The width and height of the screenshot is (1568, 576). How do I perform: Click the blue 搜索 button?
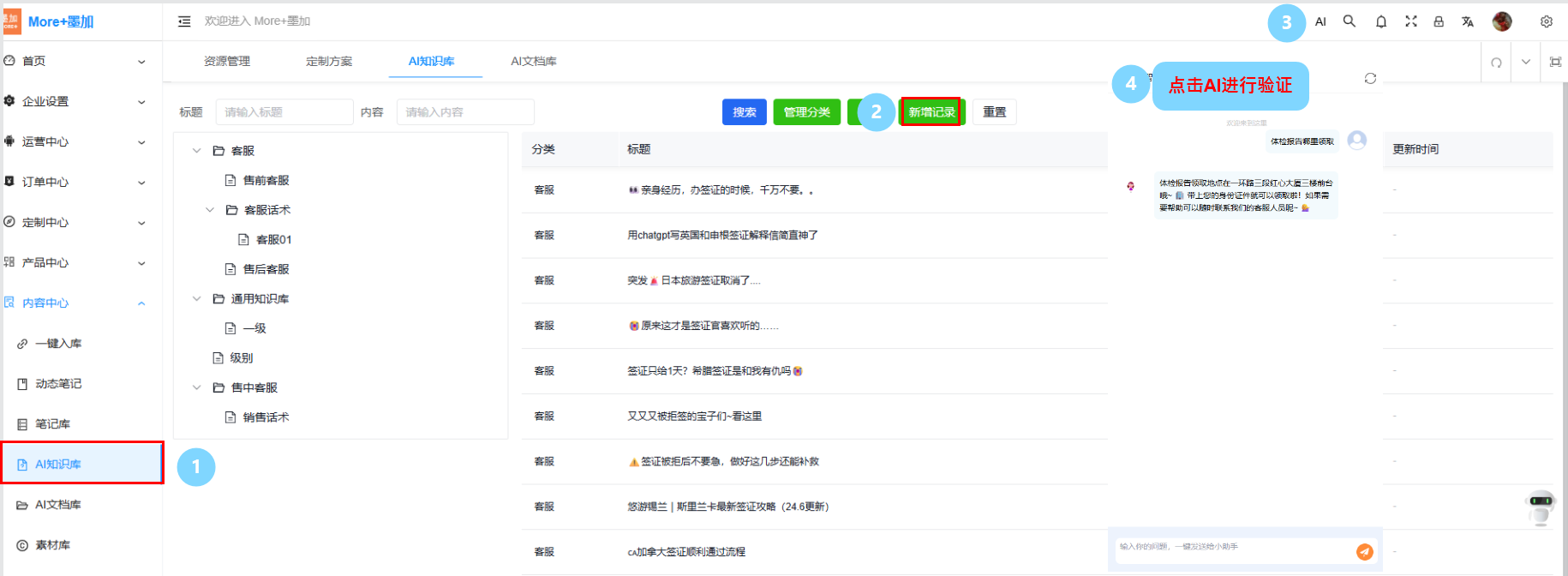click(744, 112)
